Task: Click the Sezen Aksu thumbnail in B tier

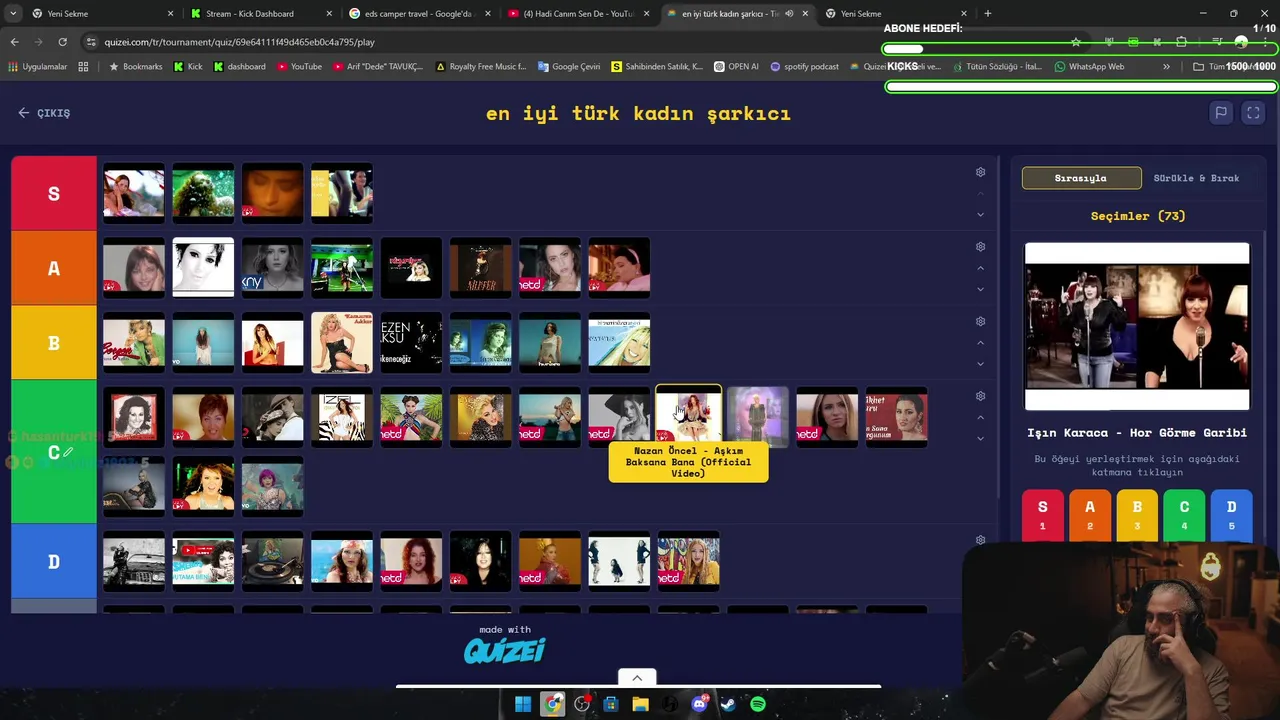Action: point(411,342)
